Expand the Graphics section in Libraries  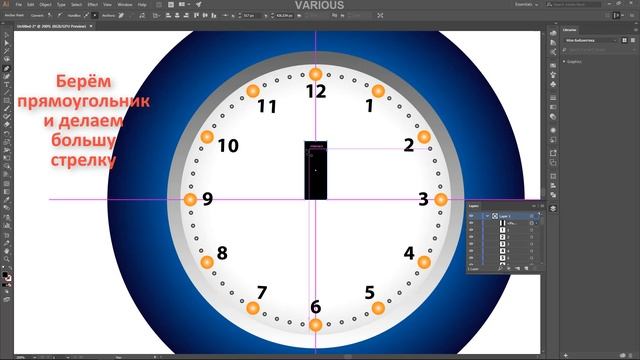564,62
